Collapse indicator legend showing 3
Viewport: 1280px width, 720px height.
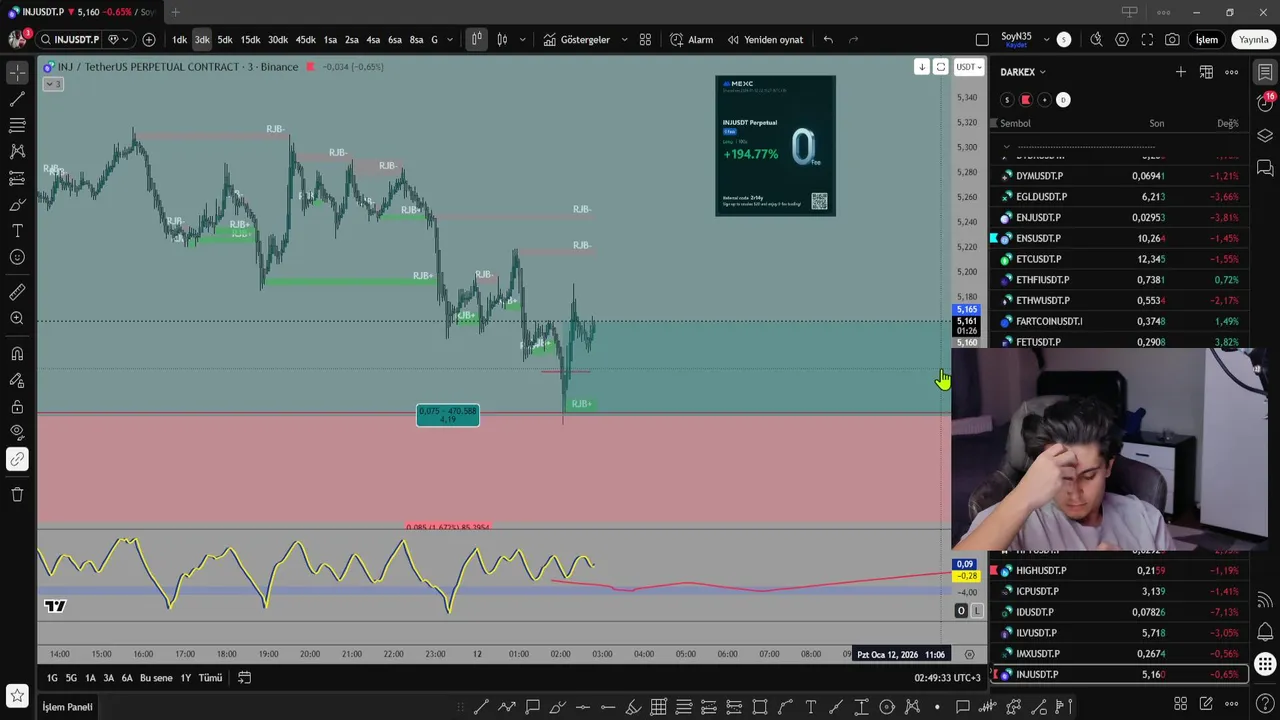(x=53, y=84)
